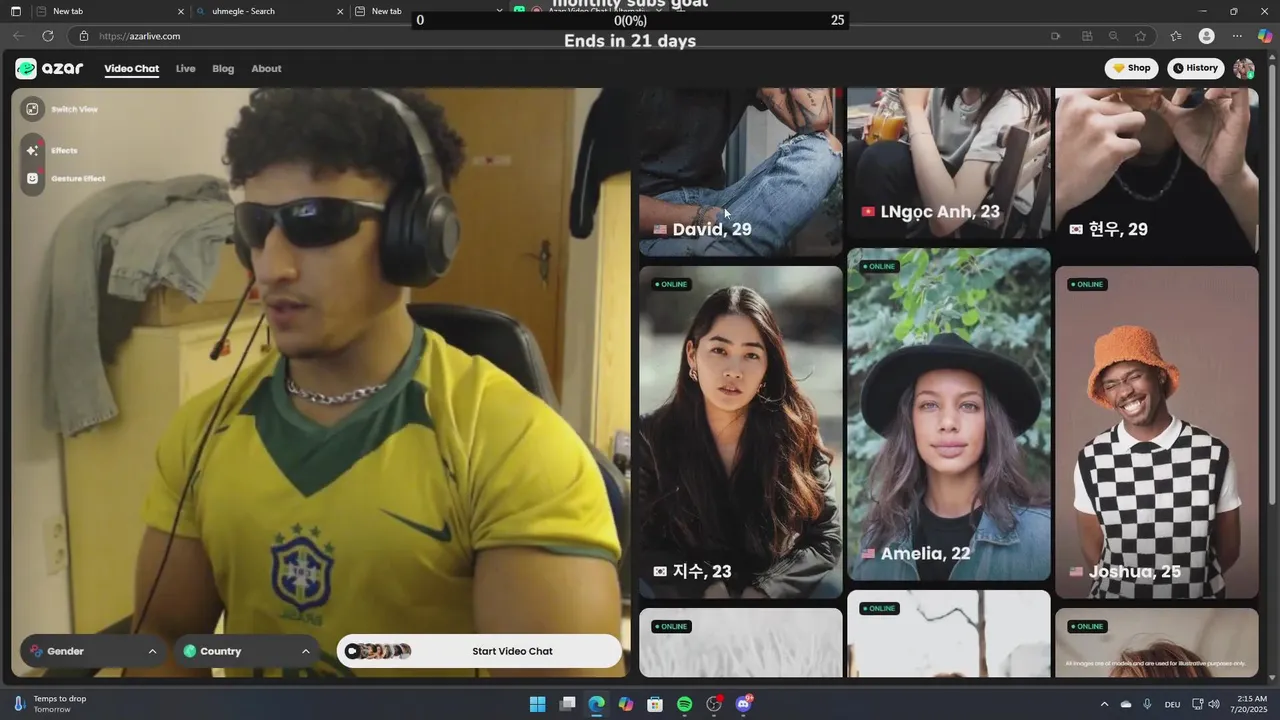1280x720 pixels.
Task: Click the Azar logo
Action: (49, 69)
